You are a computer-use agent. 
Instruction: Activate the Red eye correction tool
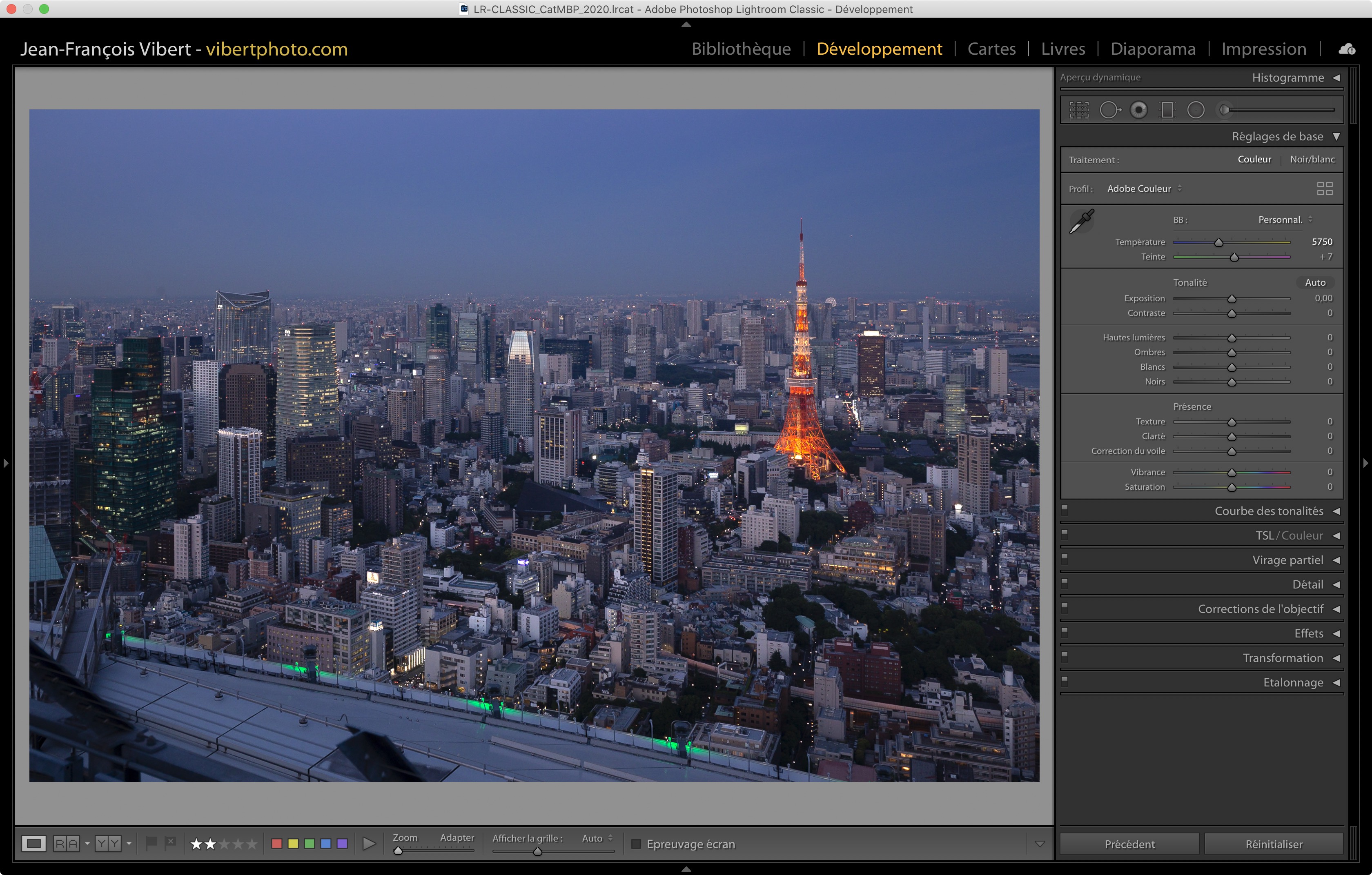pyautogui.click(x=1138, y=110)
